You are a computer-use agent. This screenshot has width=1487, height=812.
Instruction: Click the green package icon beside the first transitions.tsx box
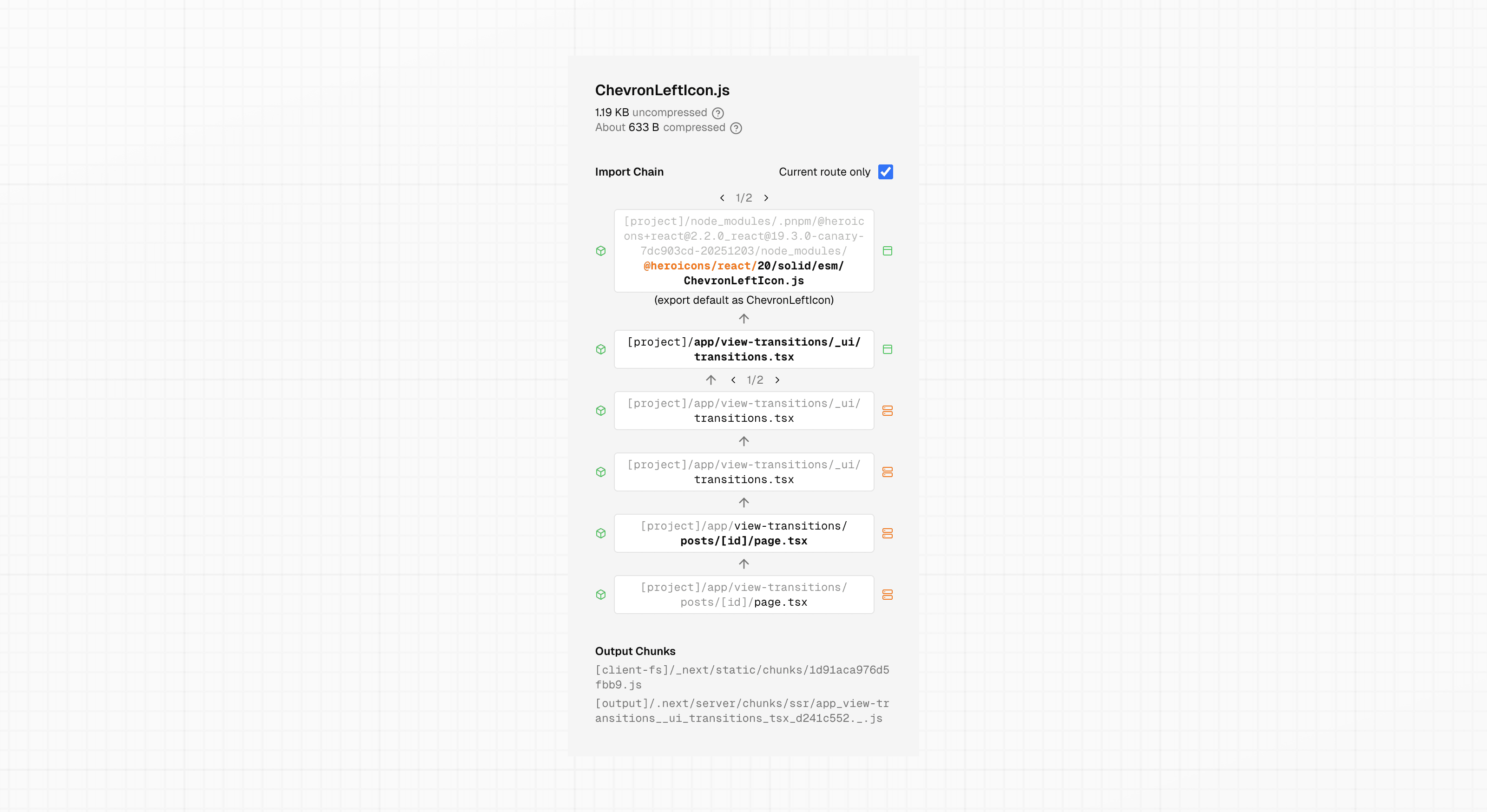pos(601,349)
